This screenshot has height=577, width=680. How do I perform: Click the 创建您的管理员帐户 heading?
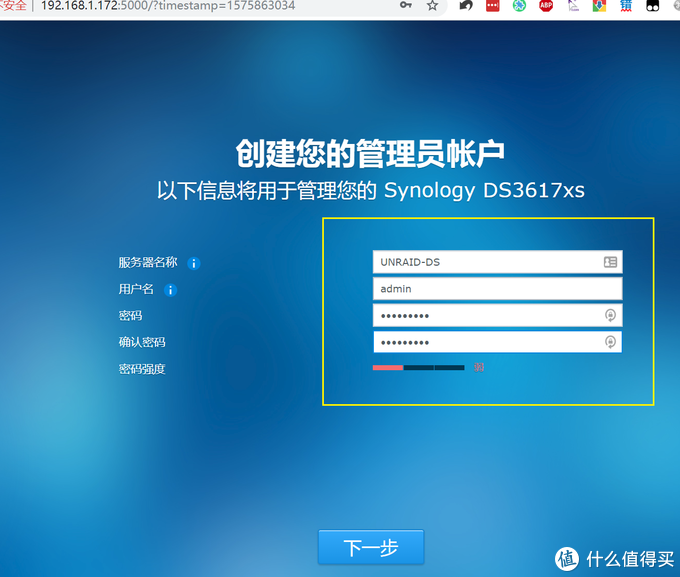[x=370, y=154]
